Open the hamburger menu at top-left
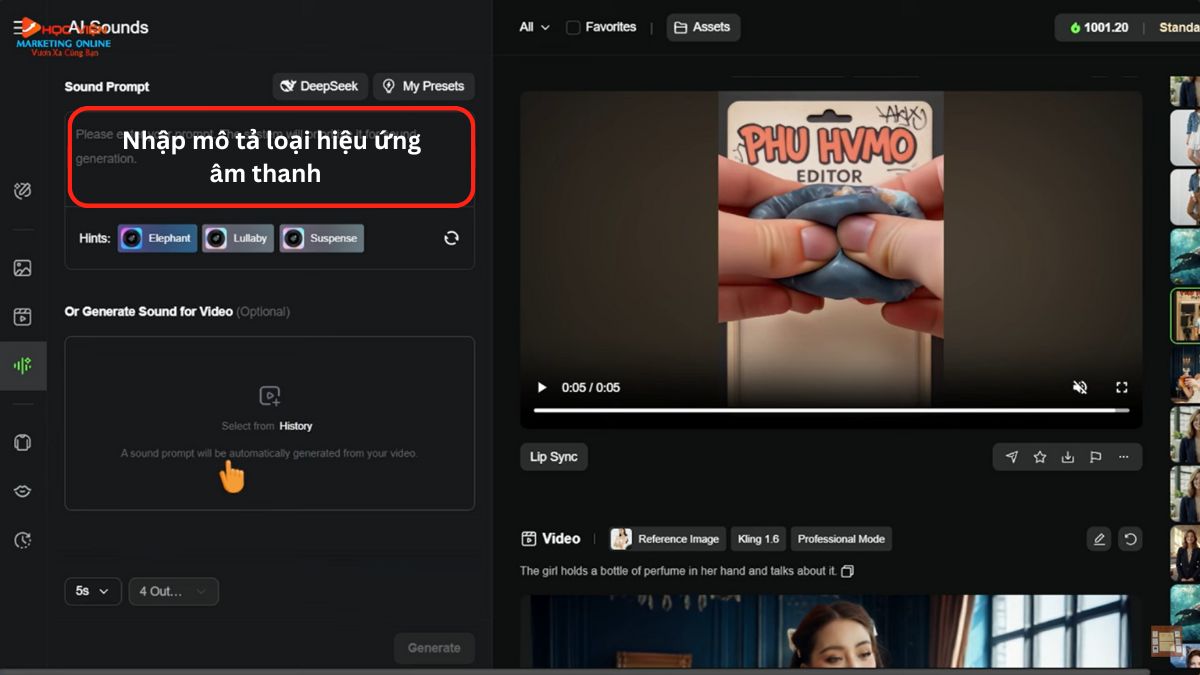Viewport: 1200px width, 675px height. pos(19,28)
